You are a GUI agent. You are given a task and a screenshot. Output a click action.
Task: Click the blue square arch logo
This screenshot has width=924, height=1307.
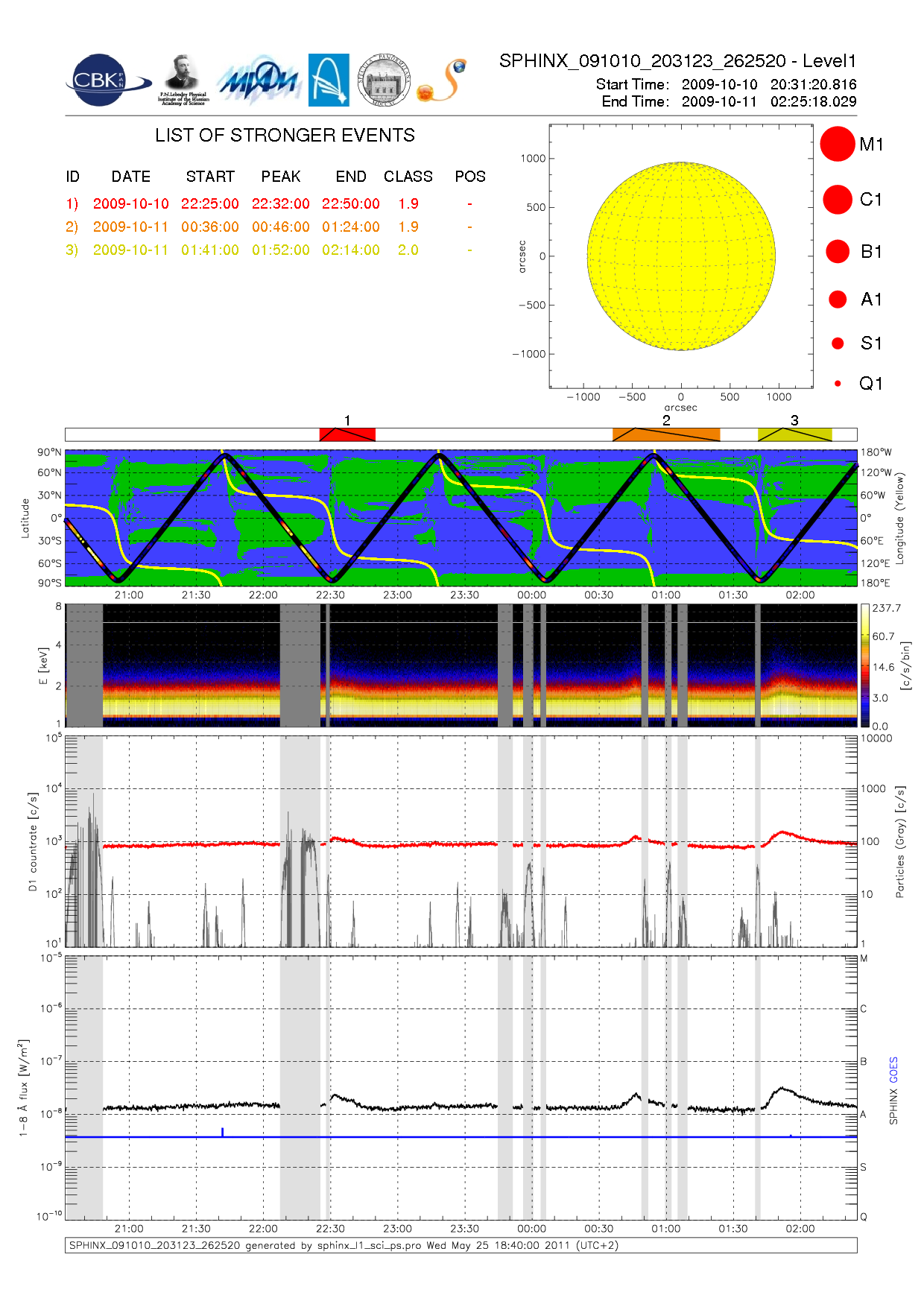(x=329, y=80)
